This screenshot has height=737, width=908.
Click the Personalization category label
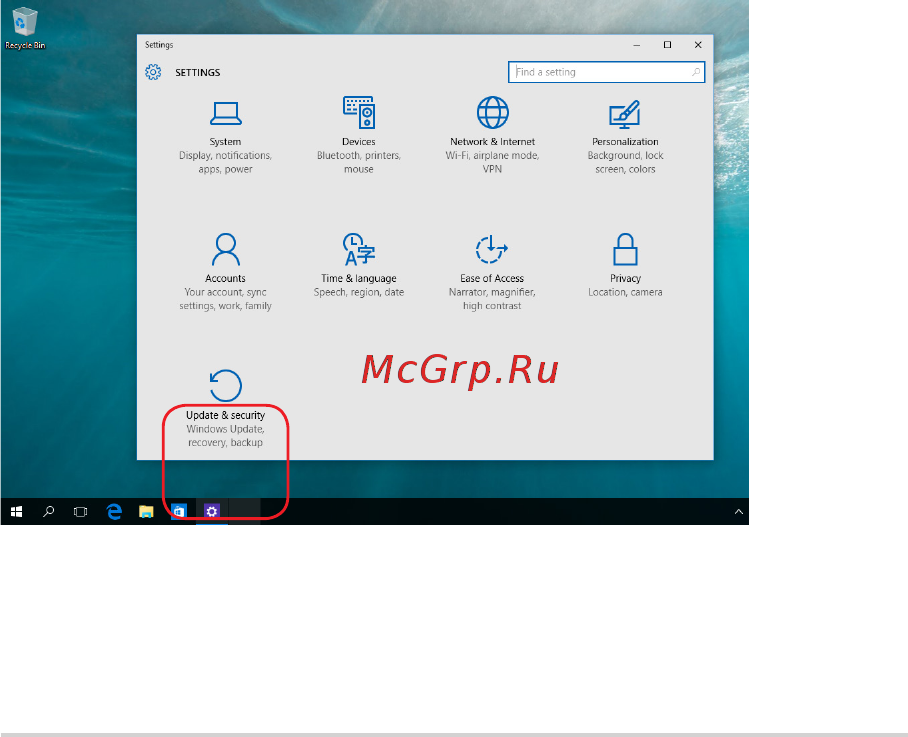pos(625,142)
